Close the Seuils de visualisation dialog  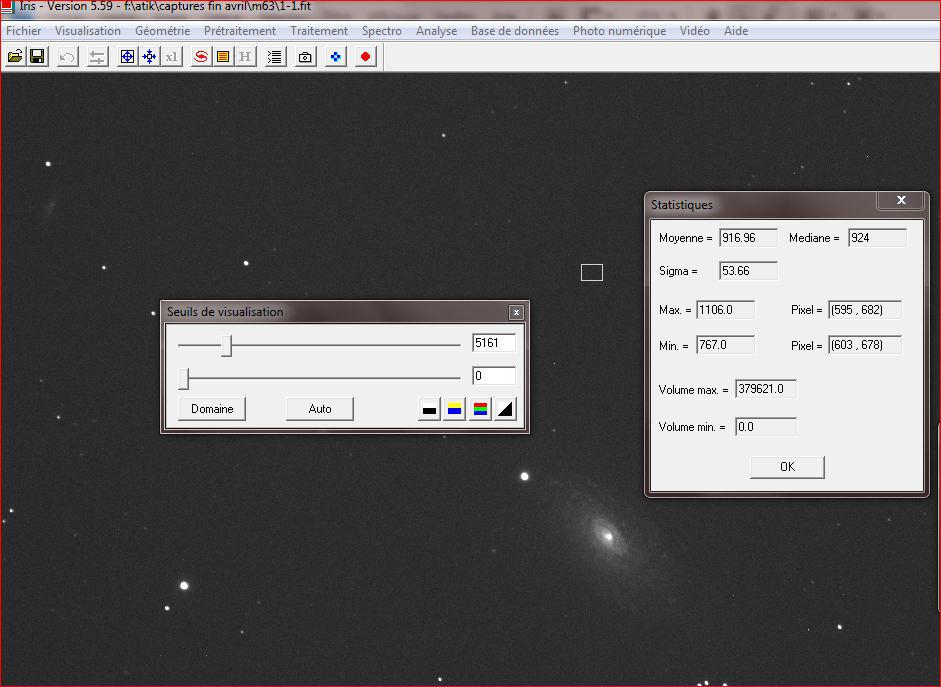click(516, 313)
